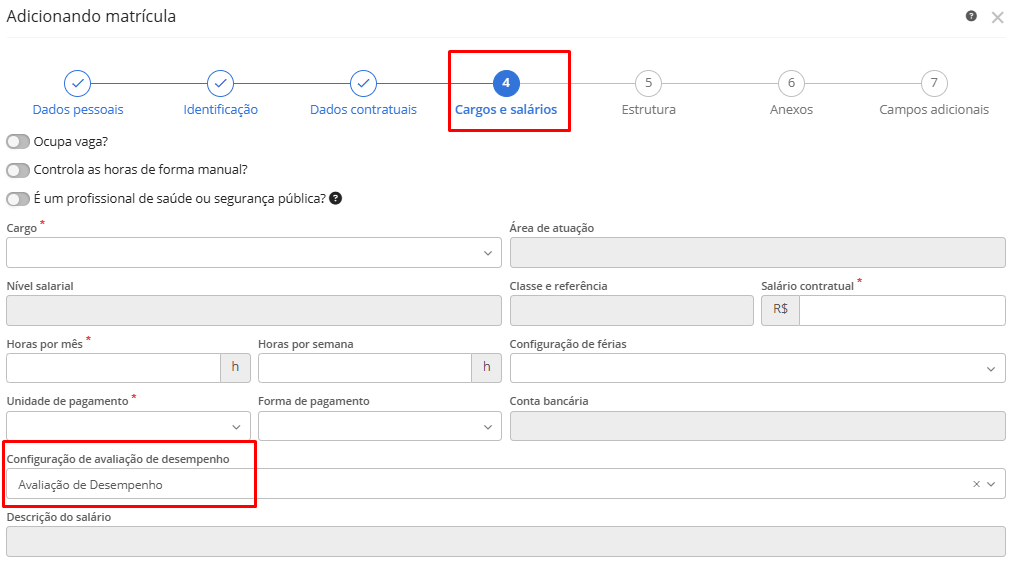Click the Dados pessoais checkmark step circle
The height and width of the screenshot is (573, 1013).
pyautogui.click(x=78, y=83)
